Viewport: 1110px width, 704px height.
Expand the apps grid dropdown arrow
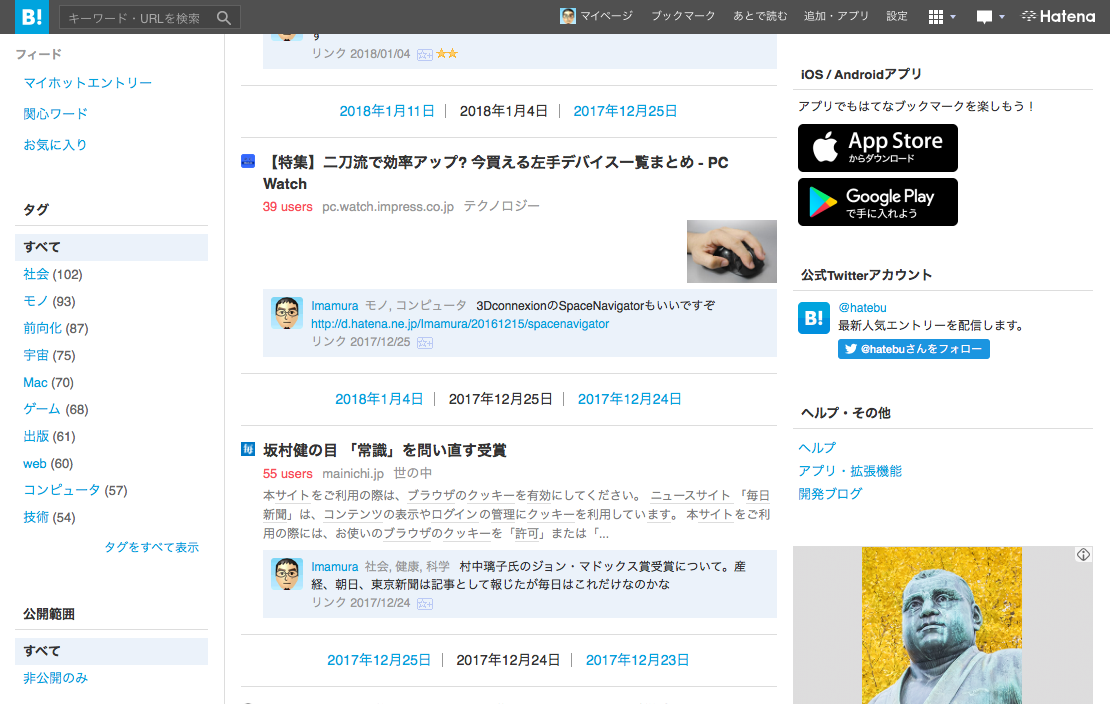[x=953, y=17]
